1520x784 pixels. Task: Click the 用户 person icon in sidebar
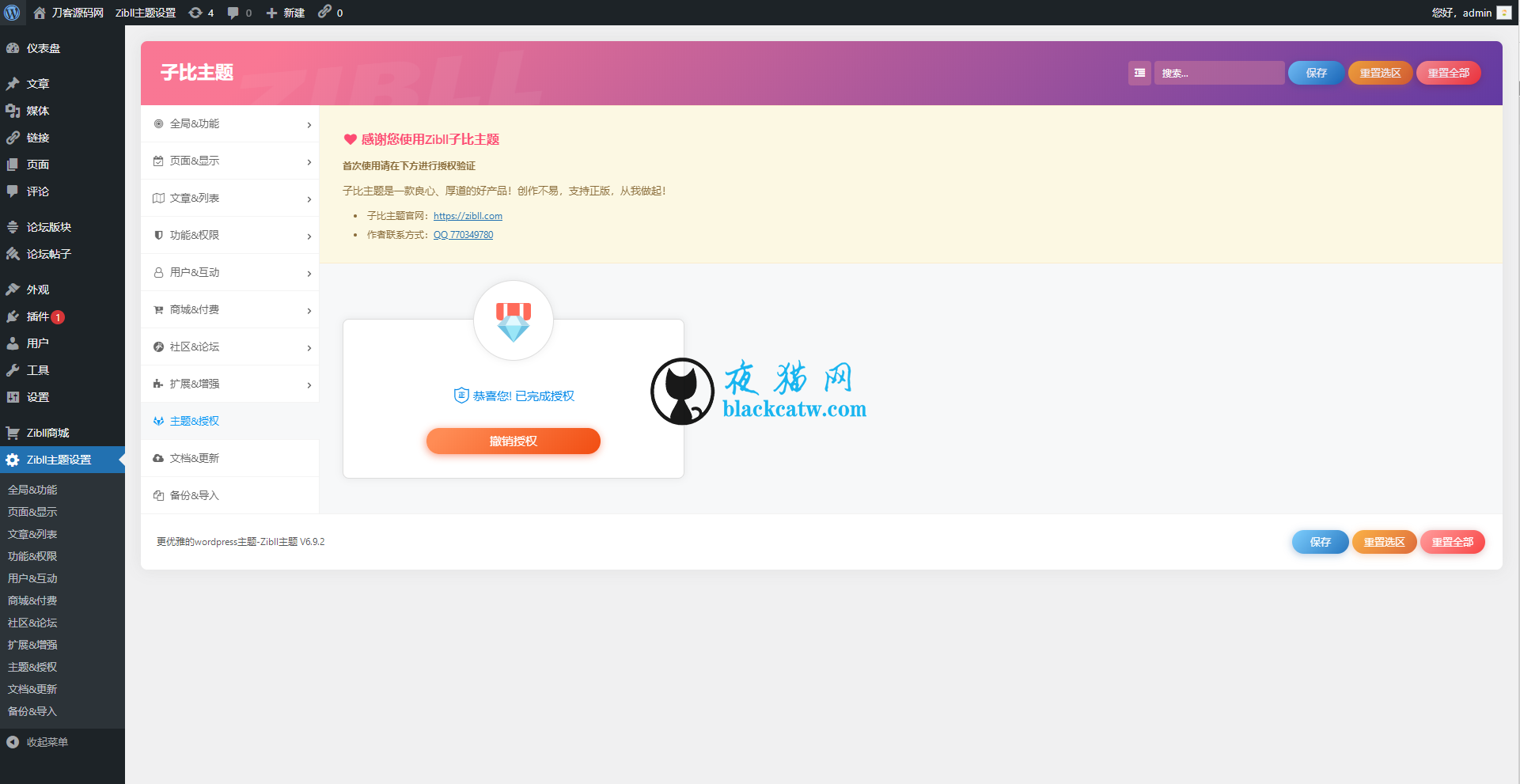point(13,343)
